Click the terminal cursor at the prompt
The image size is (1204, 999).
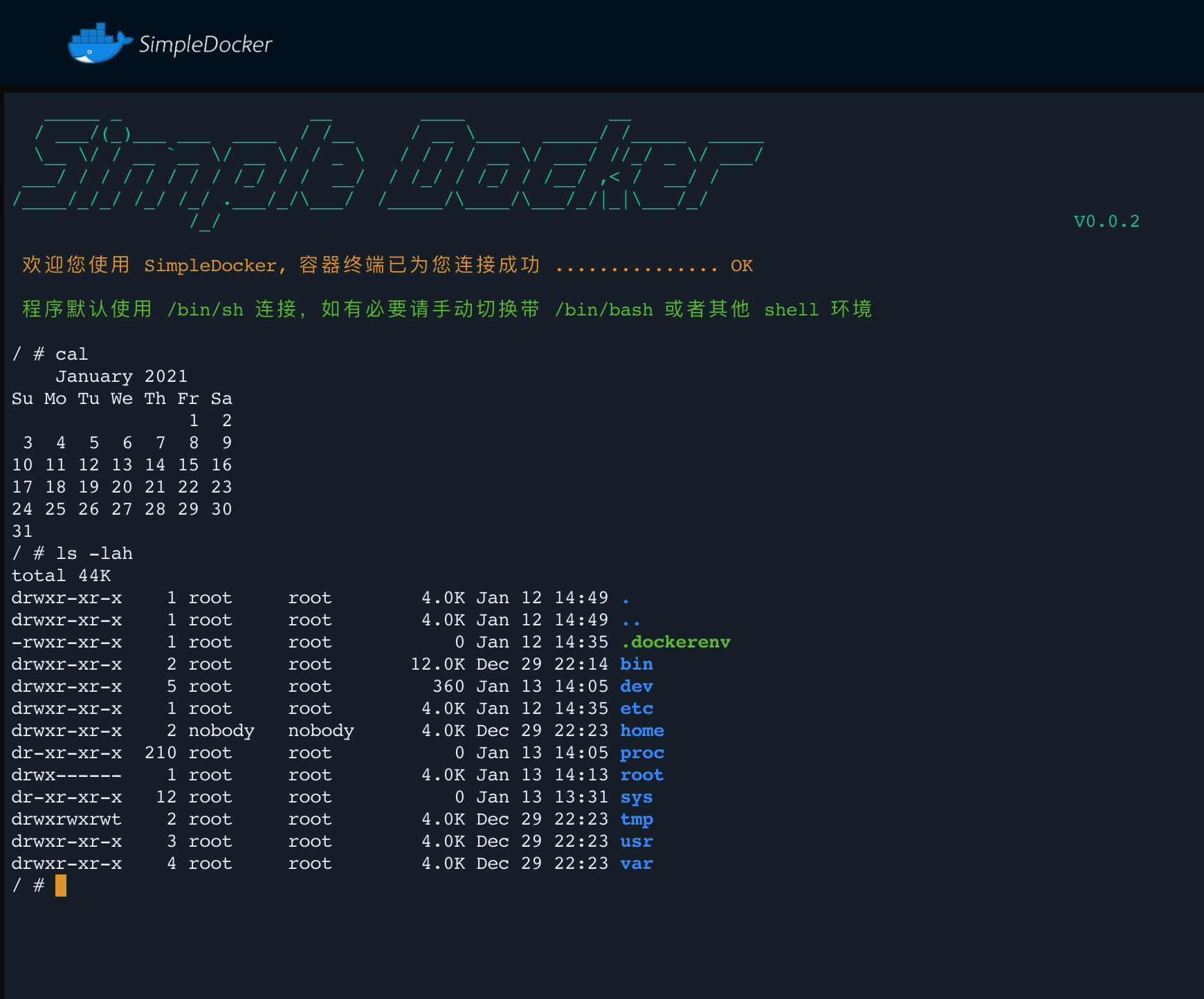point(61,886)
